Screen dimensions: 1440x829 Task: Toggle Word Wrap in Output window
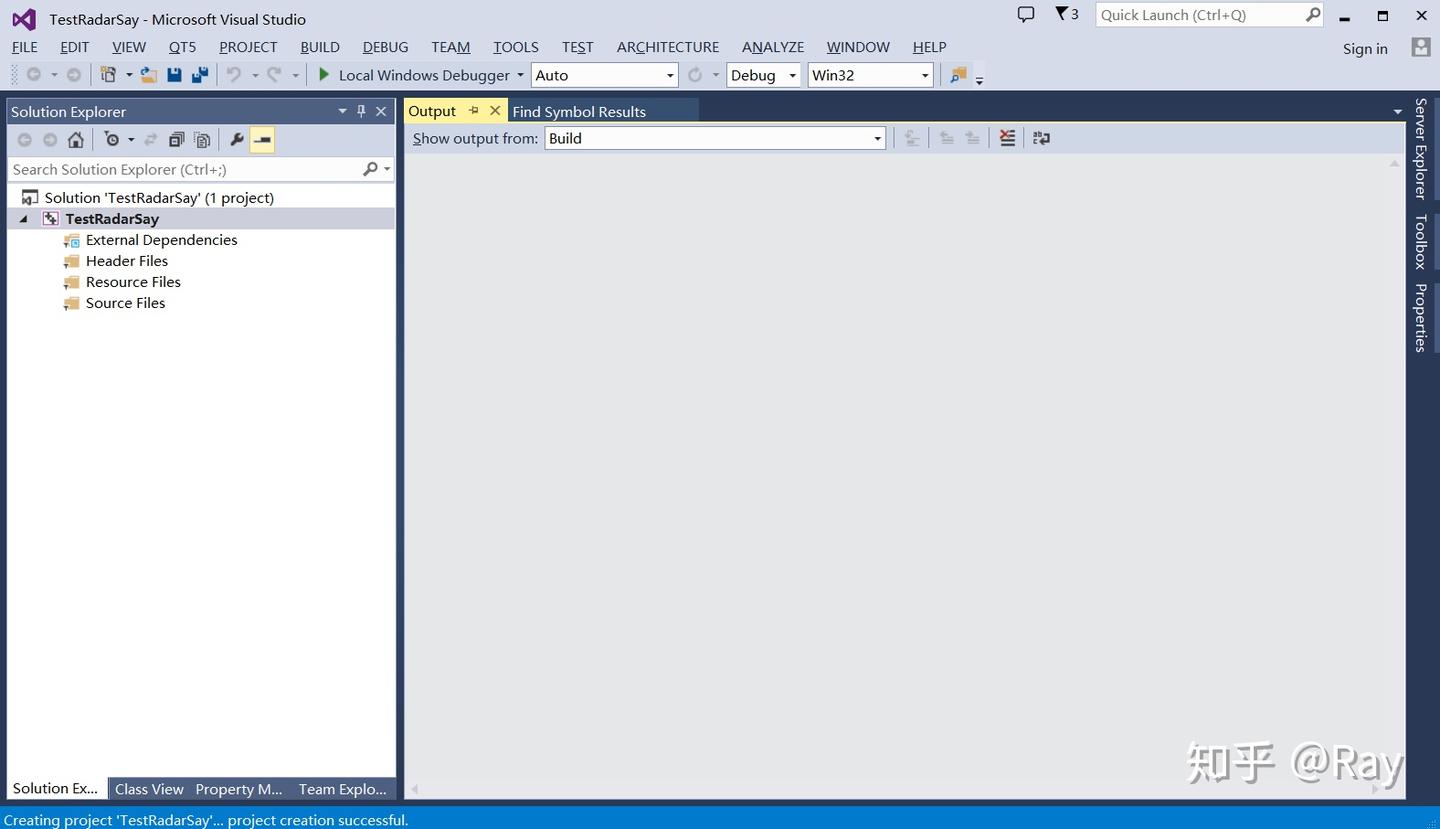1041,138
